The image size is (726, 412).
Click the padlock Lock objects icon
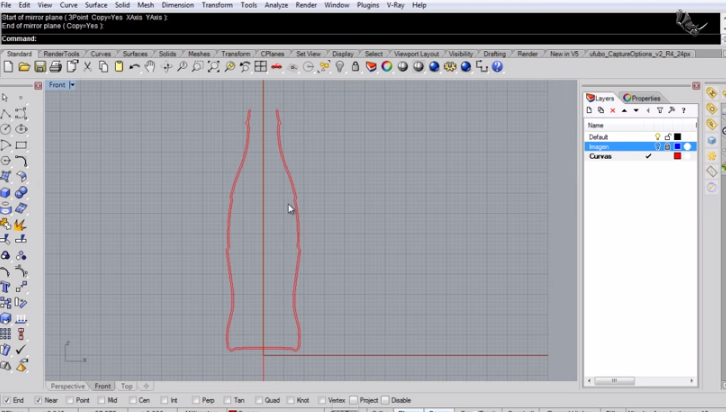355,67
